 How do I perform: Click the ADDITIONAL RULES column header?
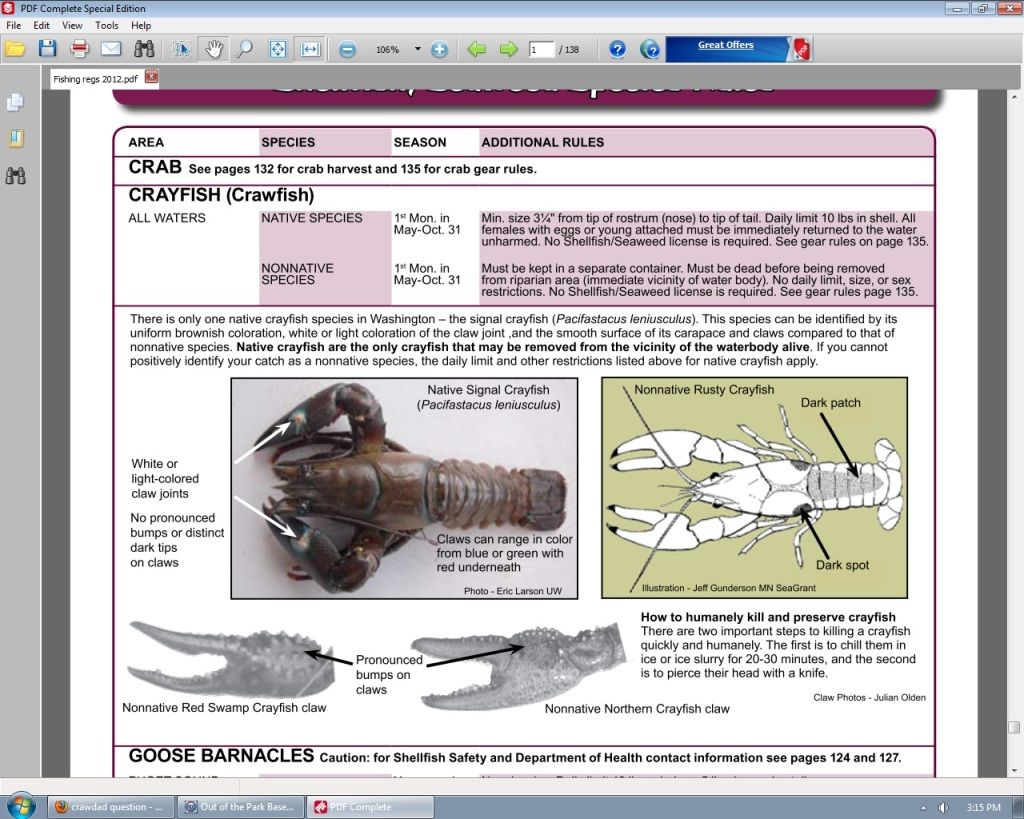pos(543,142)
